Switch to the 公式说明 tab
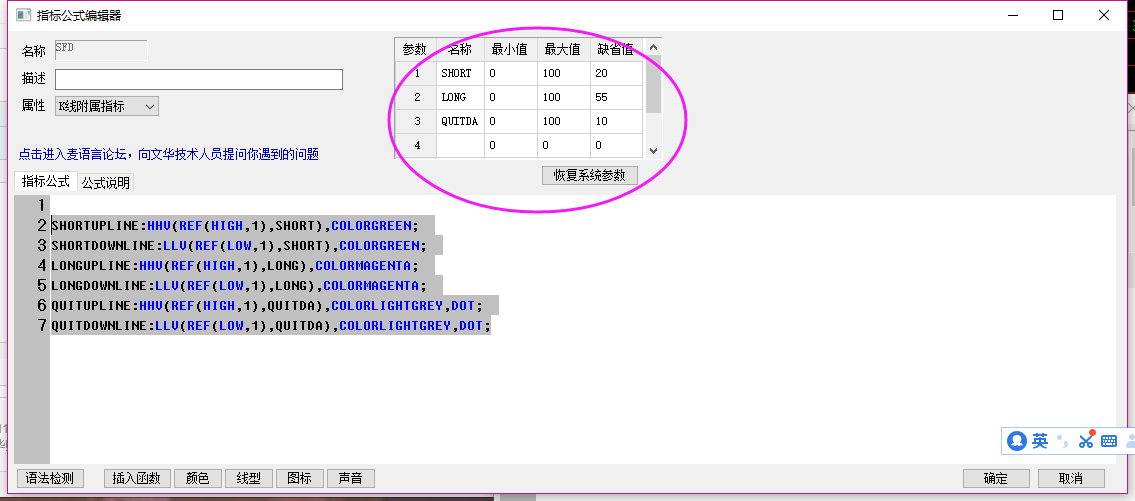 click(x=106, y=182)
